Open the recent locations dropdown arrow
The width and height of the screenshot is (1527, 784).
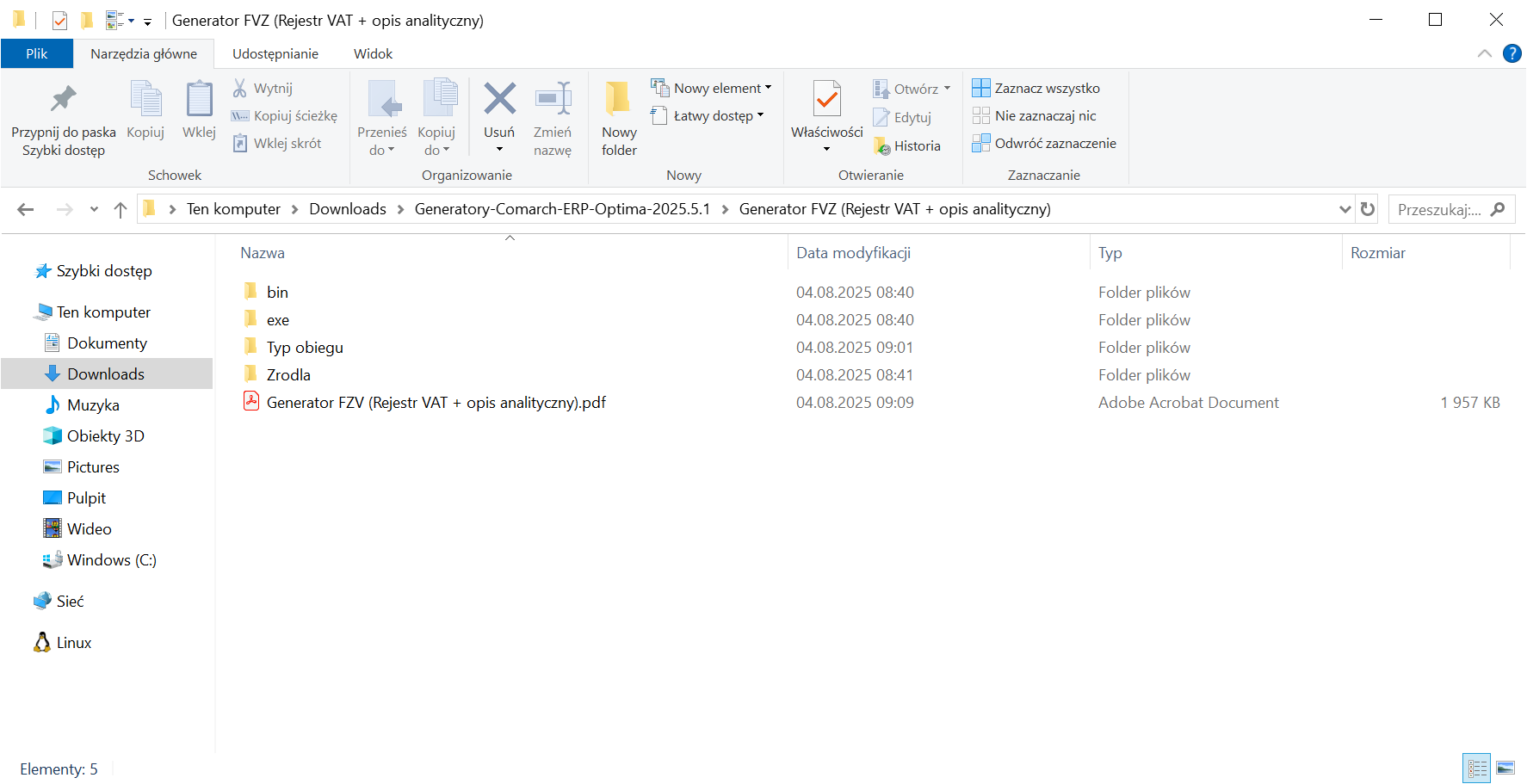pyautogui.click(x=94, y=209)
